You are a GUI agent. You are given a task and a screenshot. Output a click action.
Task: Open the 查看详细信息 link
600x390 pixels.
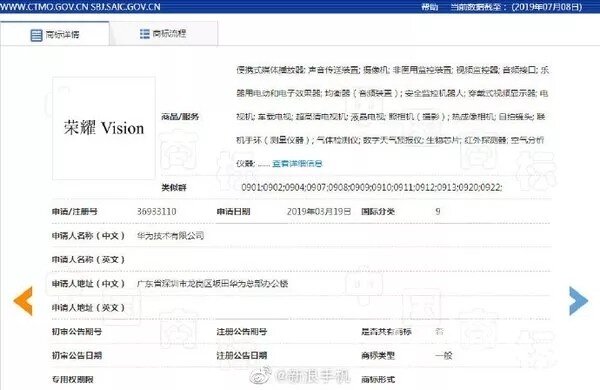coord(297,164)
